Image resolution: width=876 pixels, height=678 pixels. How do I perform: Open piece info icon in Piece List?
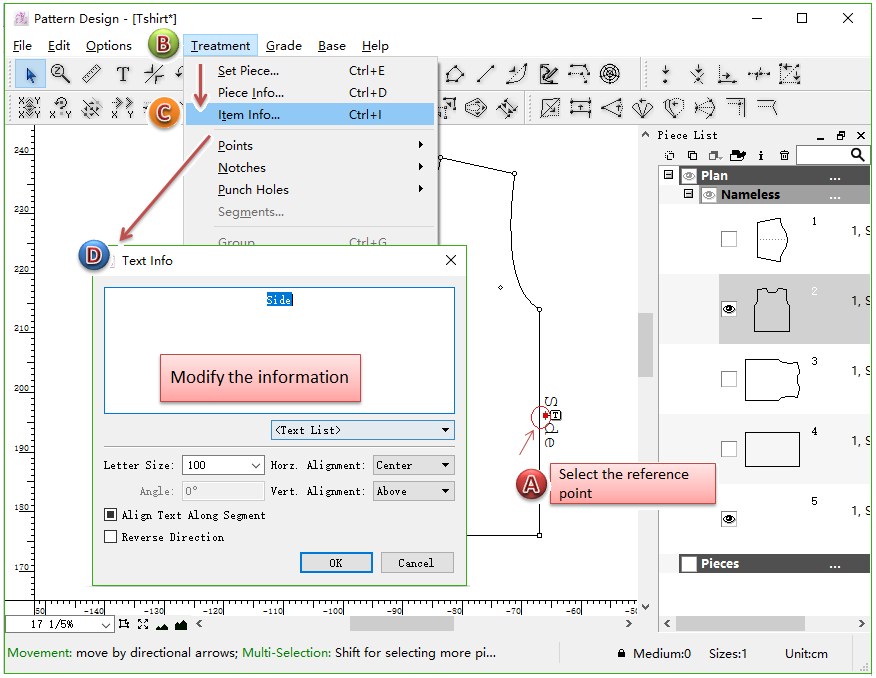pyautogui.click(x=761, y=155)
